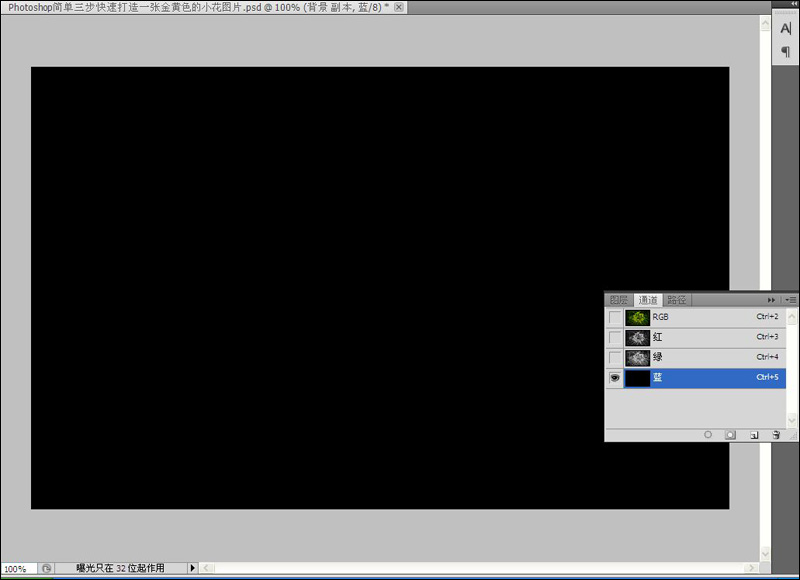
Task: Select 通道 (Channels) tab
Action: click(647, 300)
